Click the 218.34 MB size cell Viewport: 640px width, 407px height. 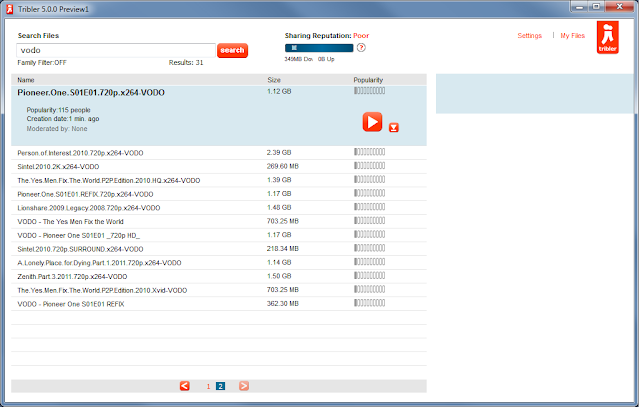[282, 249]
